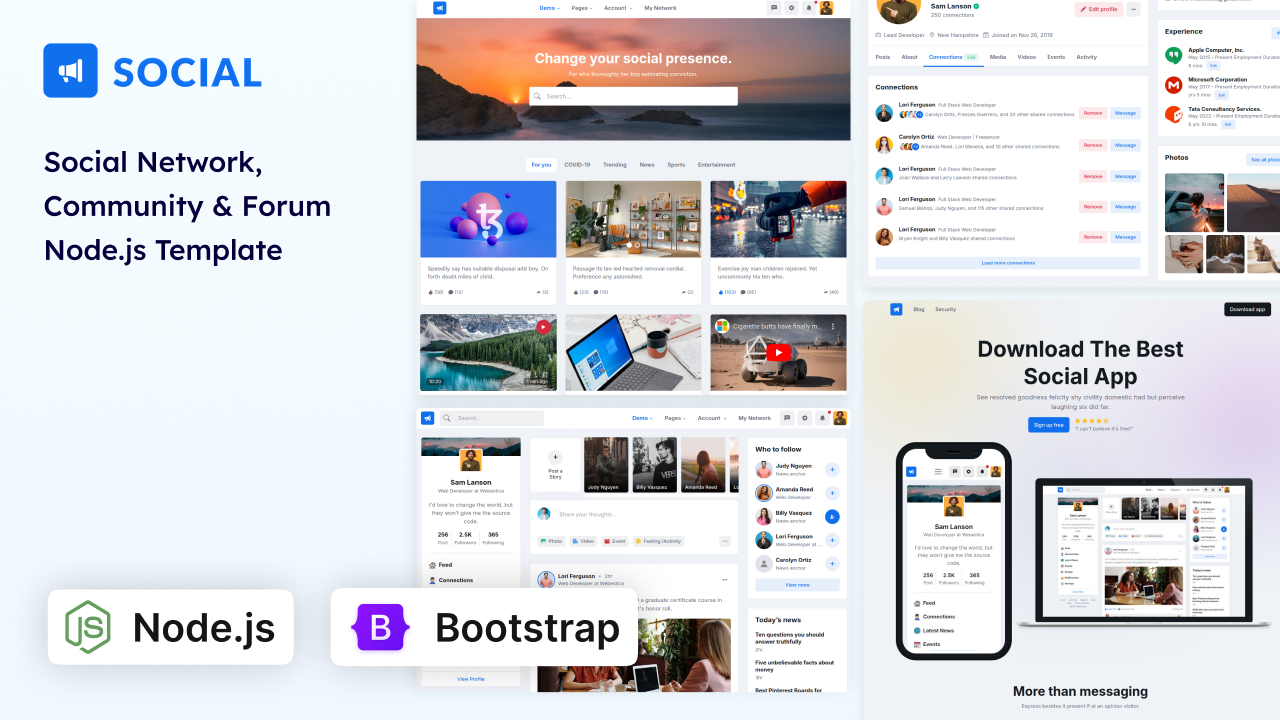
Task: Expand the Pages dropdown in the hero navbar
Action: tap(582, 8)
